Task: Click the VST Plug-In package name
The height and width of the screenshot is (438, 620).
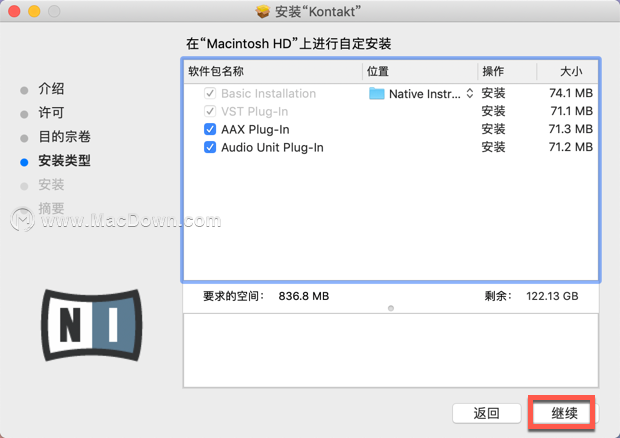Action: (254, 112)
